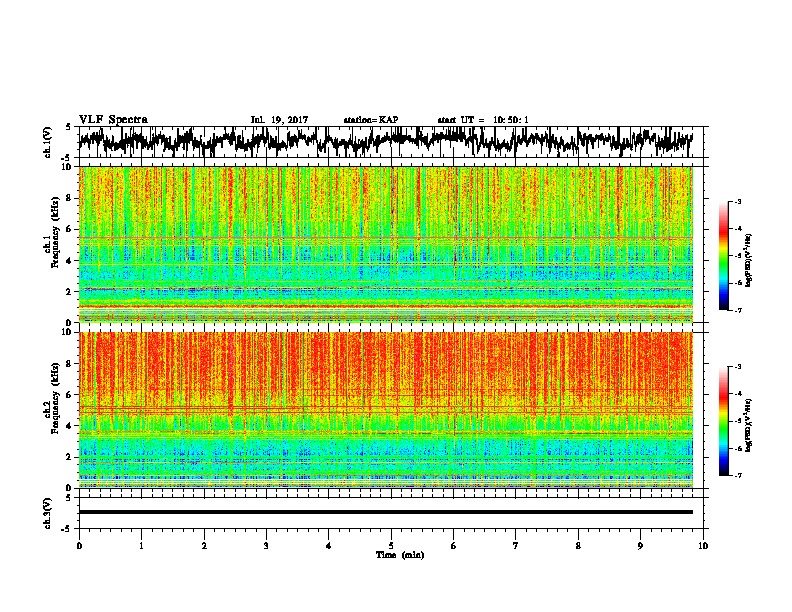Click the "4" kHz tick on ch.2 frequency axis
This screenshot has height=612, width=792.
point(71,426)
